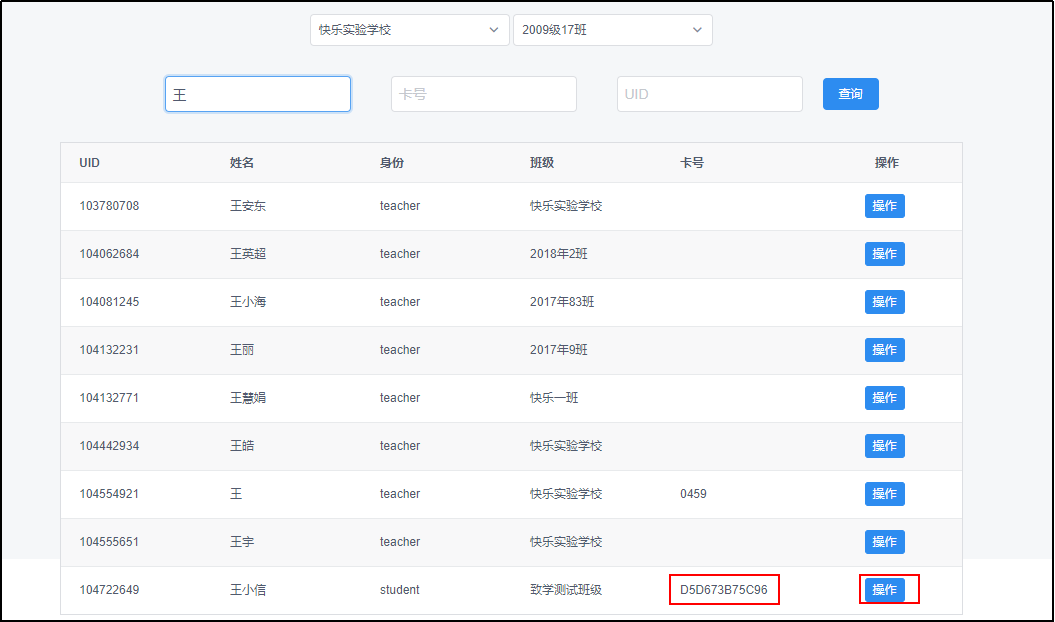
Task: Click 操作 button for 王丽
Action: [884, 350]
